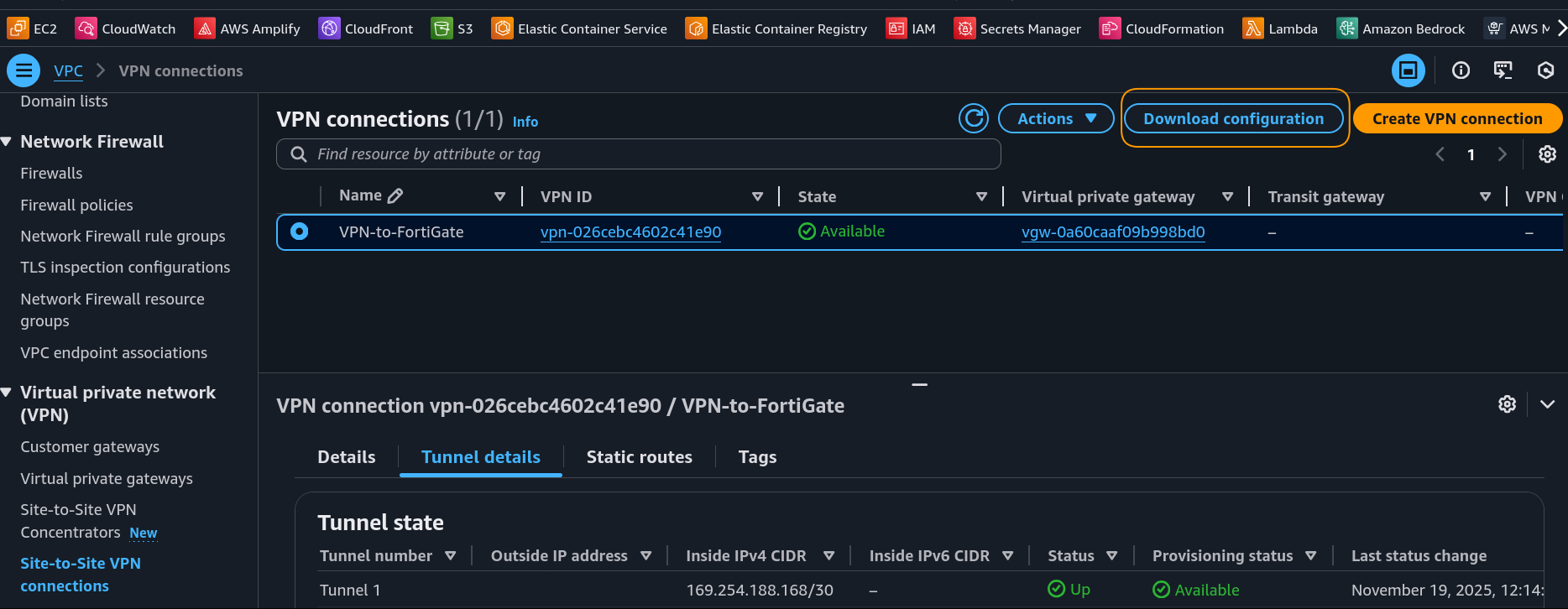
Task: Switch to the Details tab
Action: 346,457
